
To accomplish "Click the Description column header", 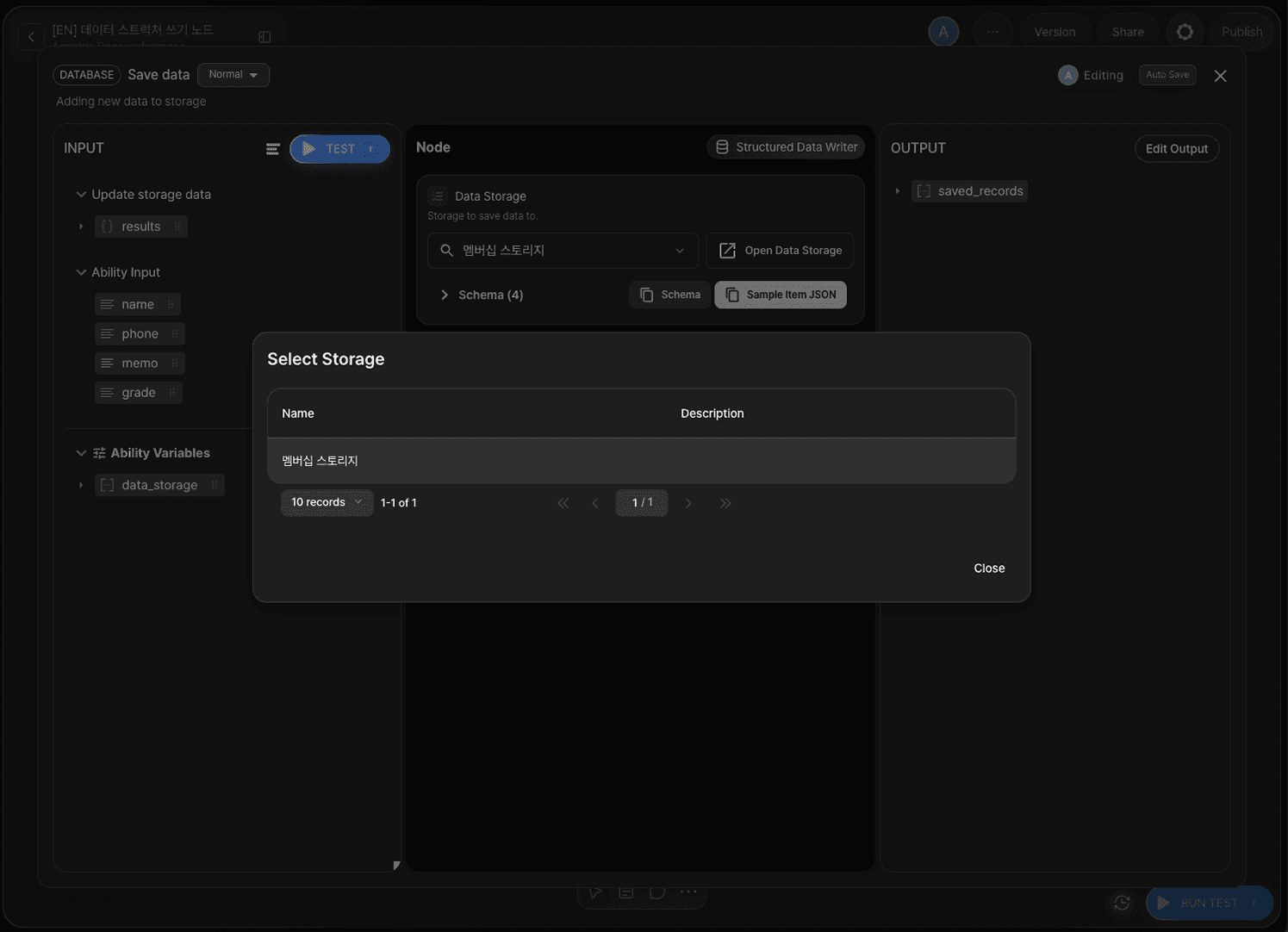I will 712,413.
